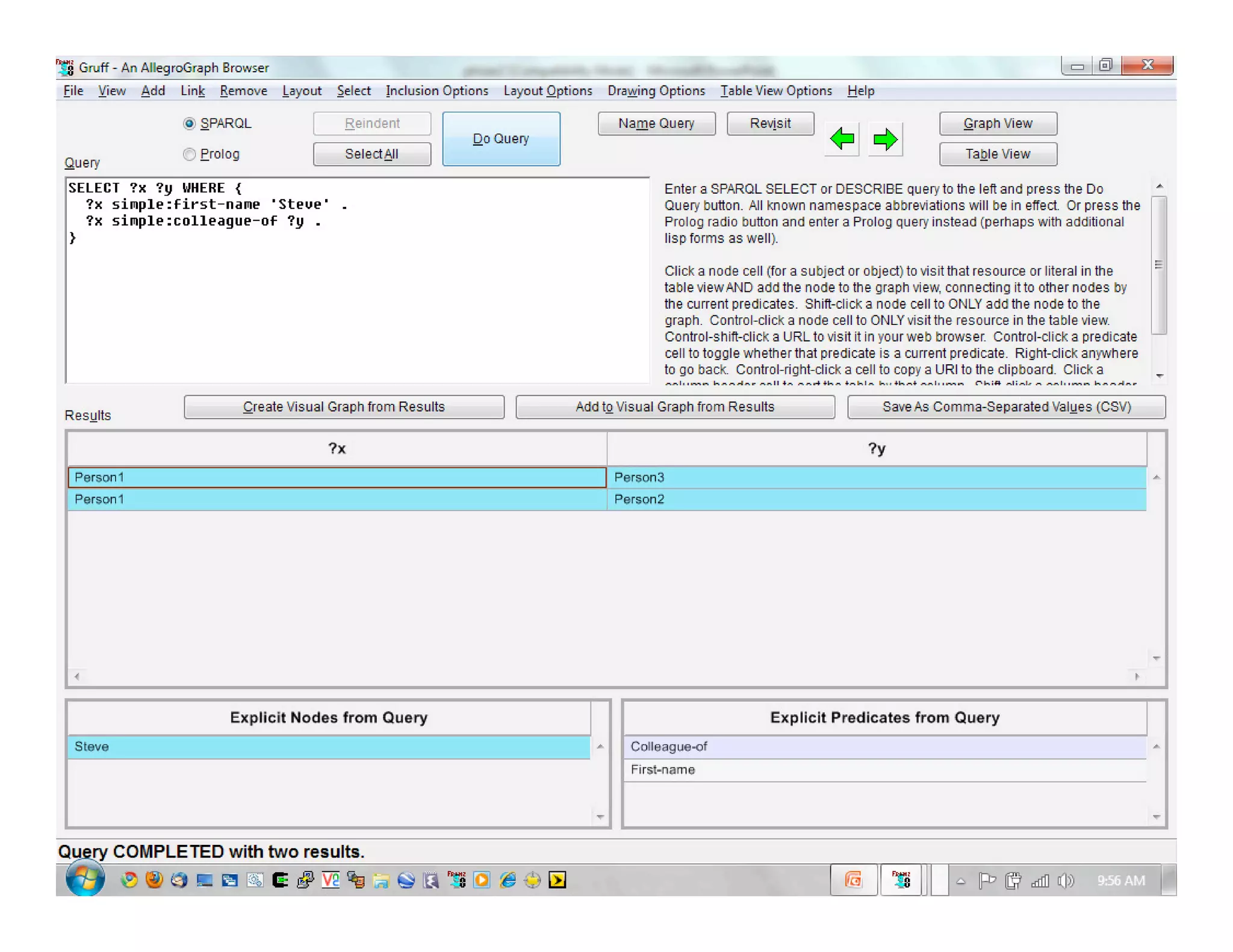The image size is (1233, 952).
Task: Select the SPARQL radio button
Action: coord(189,123)
